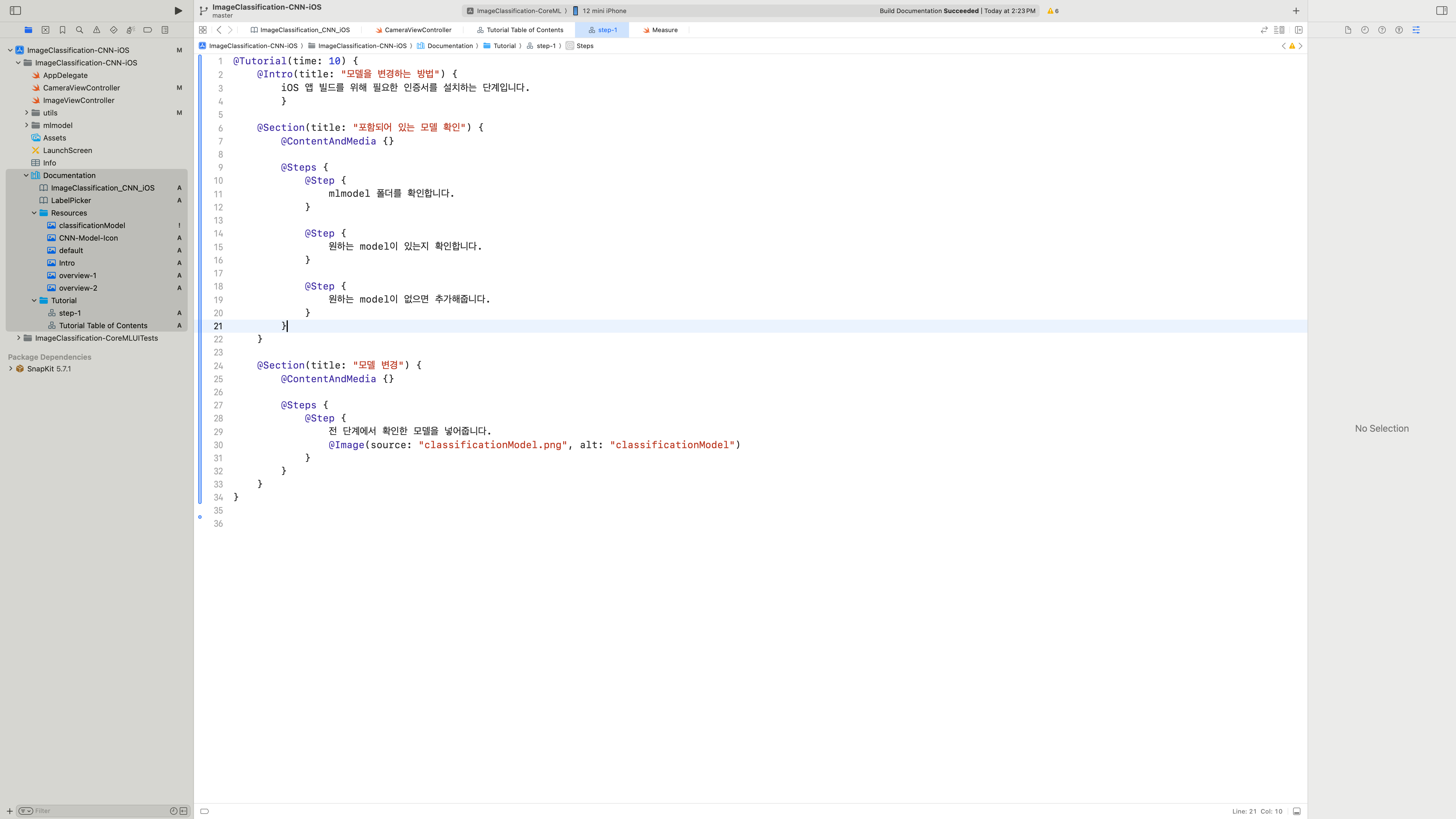Collapse the Tutorial folder
1456x819 pixels.
point(34,301)
